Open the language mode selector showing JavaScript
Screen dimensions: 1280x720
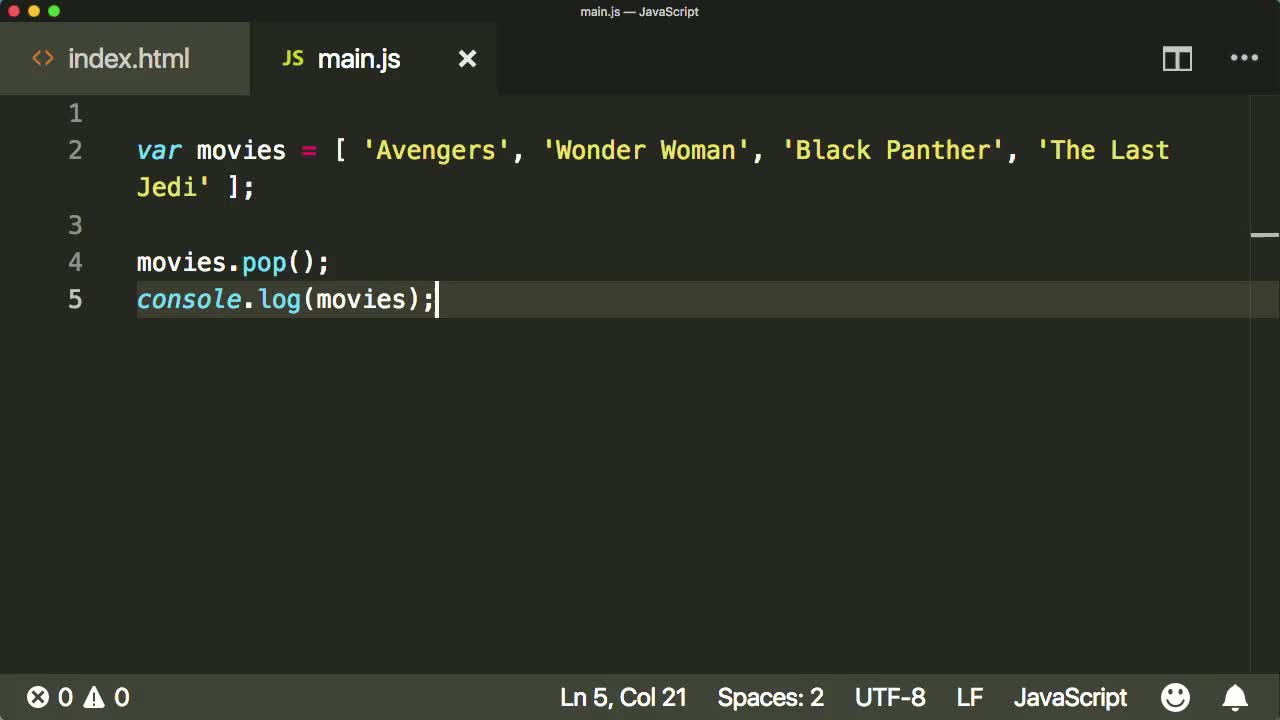point(1070,697)
